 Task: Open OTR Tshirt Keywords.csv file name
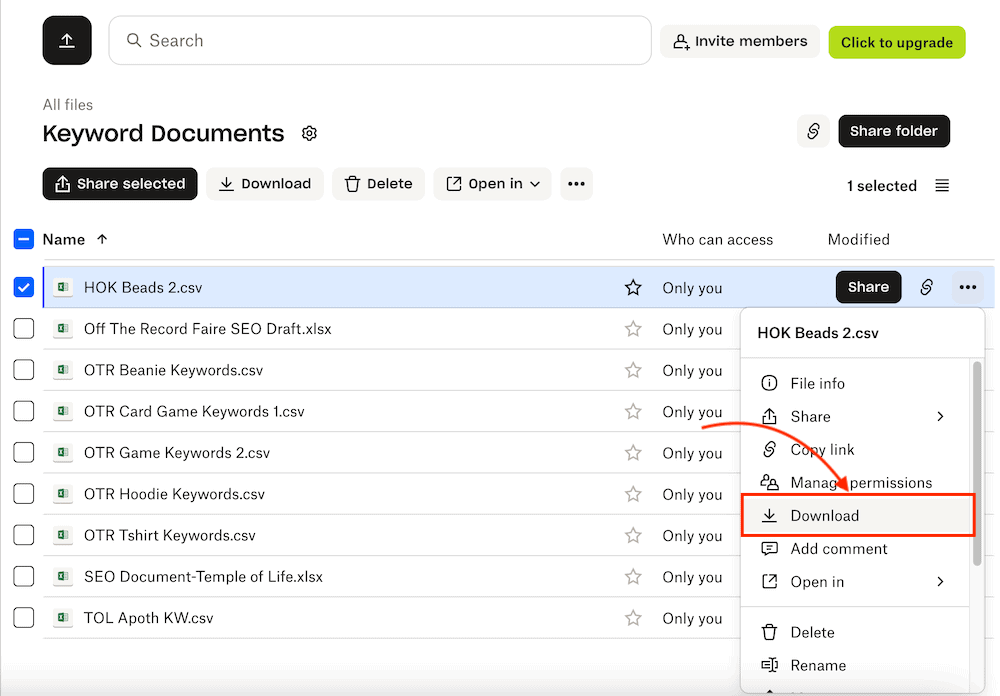coord(170,535)
